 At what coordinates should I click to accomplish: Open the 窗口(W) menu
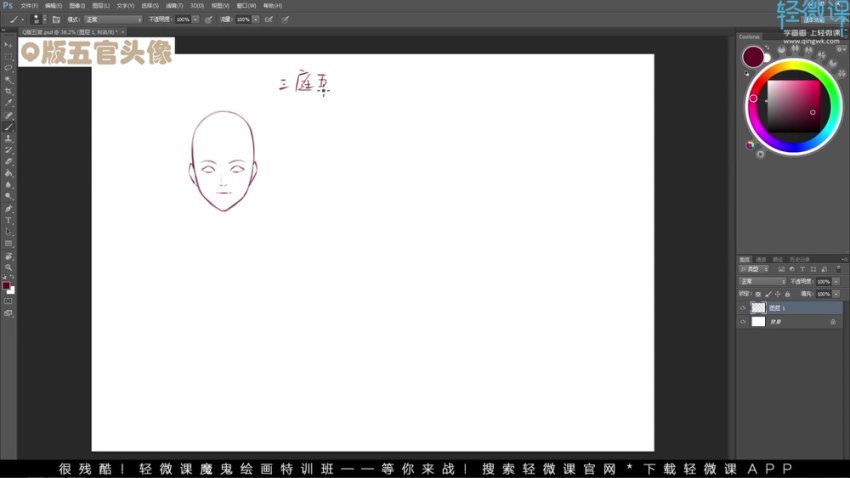pos(246,5)
